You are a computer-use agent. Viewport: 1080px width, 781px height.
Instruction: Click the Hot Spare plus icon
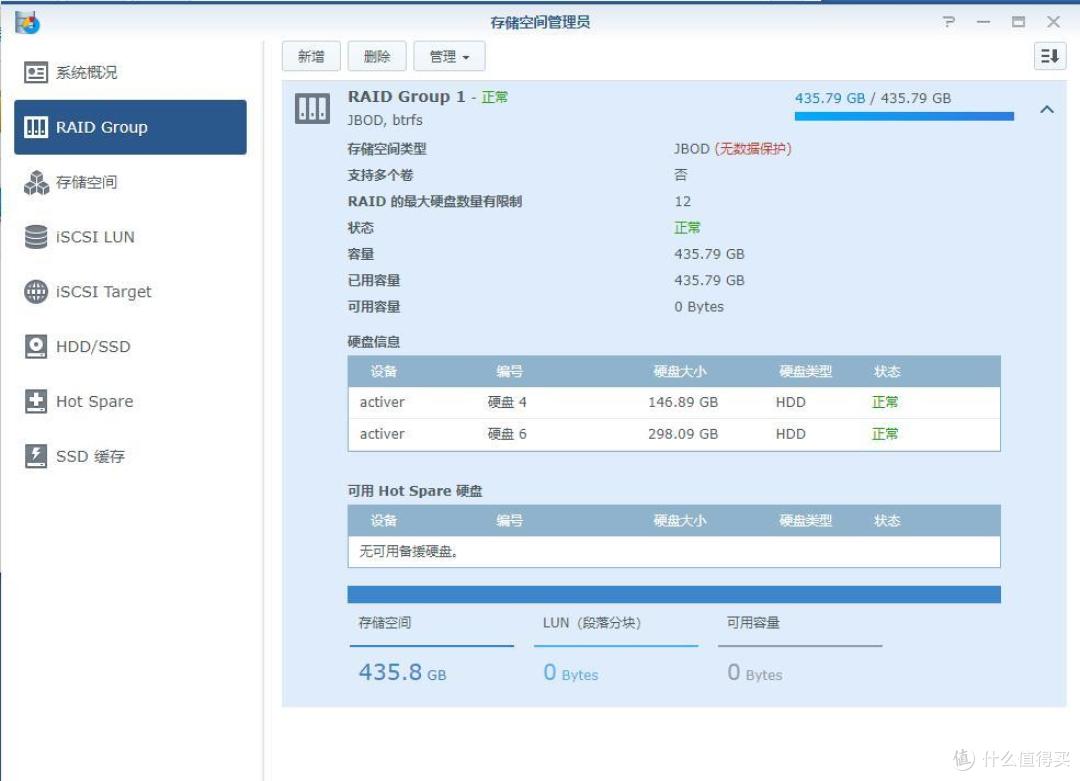pos(36,401)
